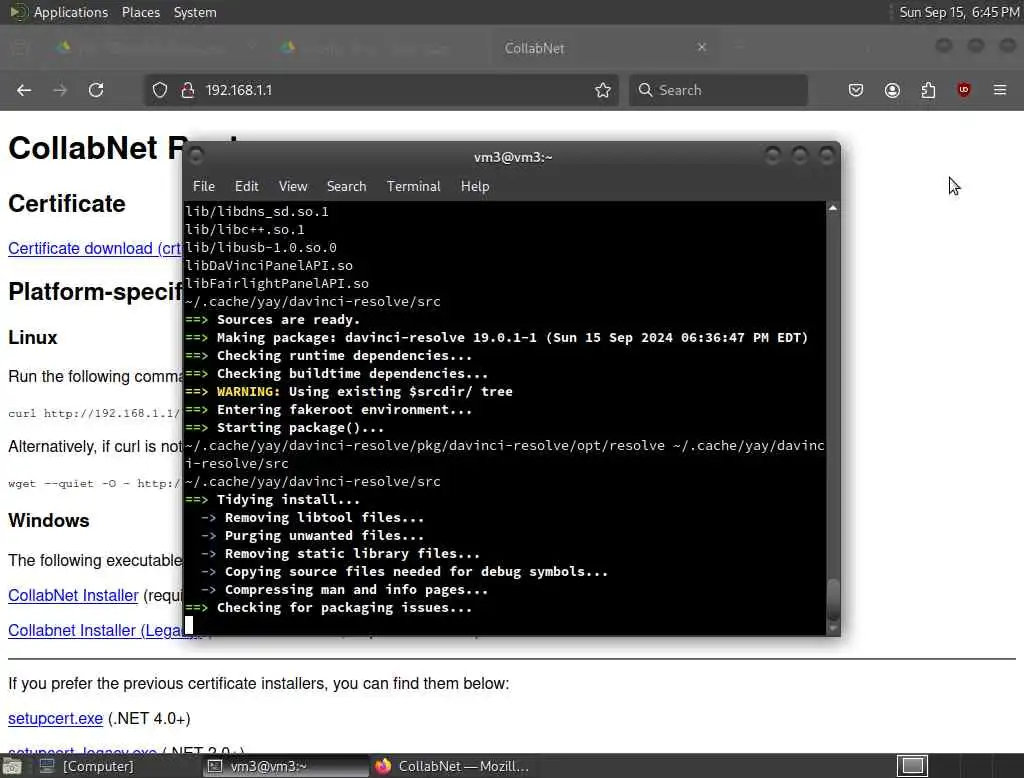
Task: Open the Firefox account icon
Action: [892, 90]
